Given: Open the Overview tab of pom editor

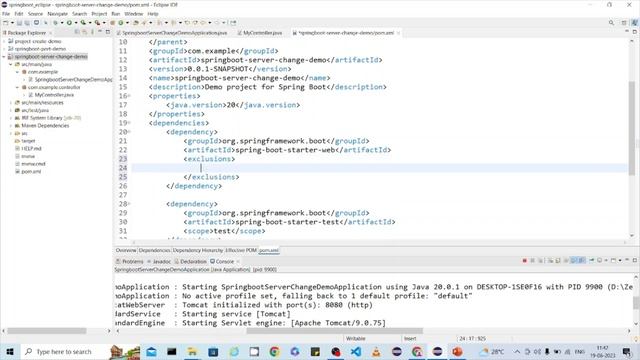Looking at the screenshot, I should (x=126, y=250).
